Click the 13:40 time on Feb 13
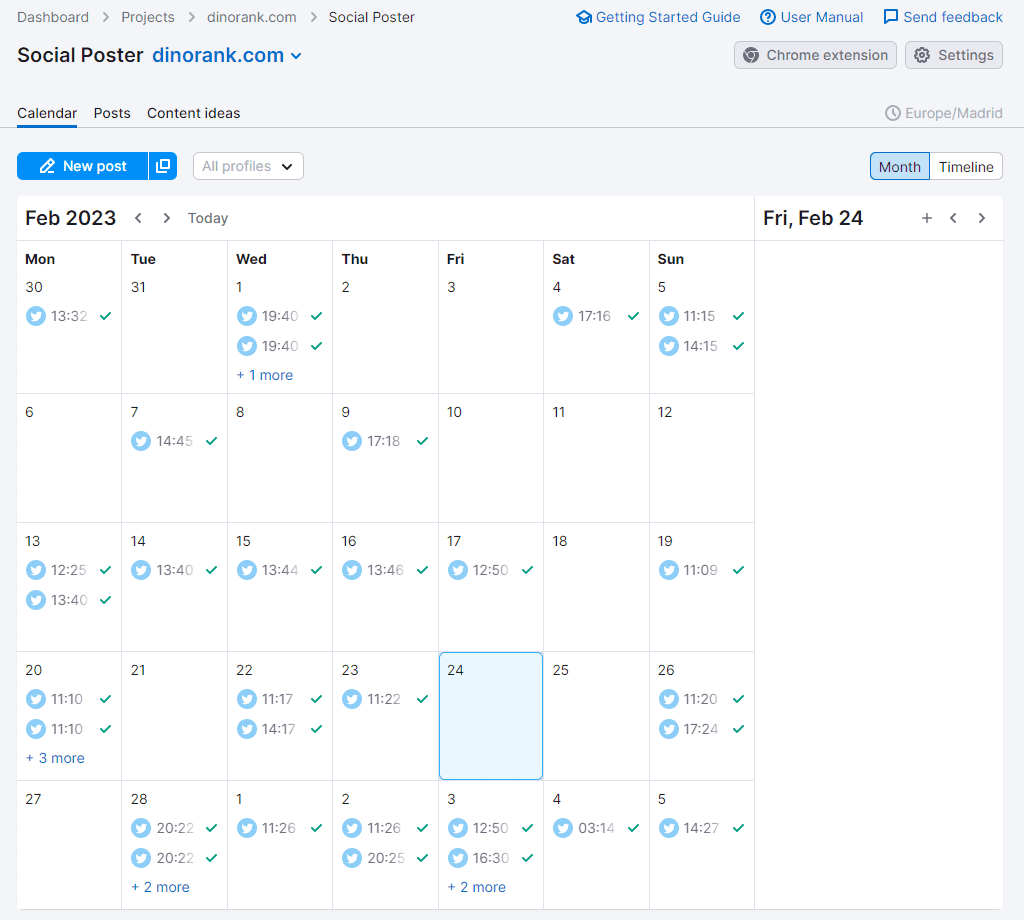This screenshot has width=1024, height=920. pos(69,600)
